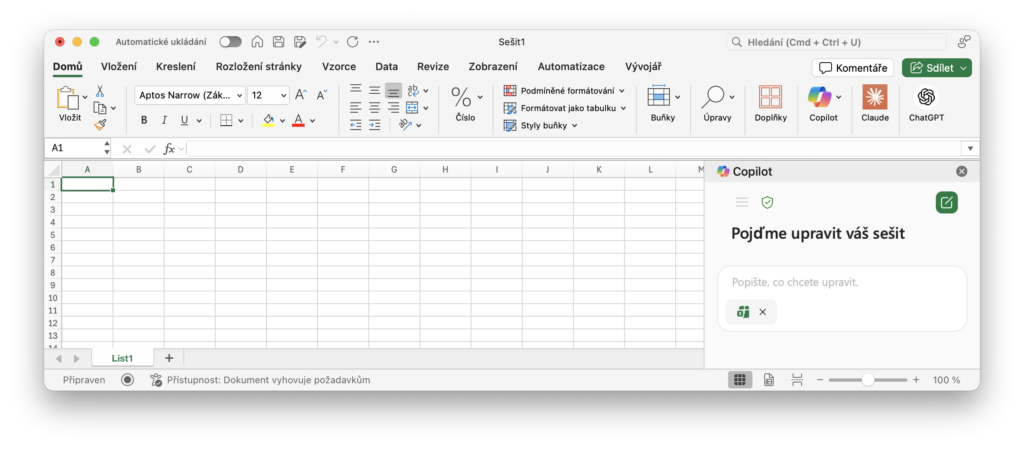Toggle bottom vertical alignment button

click(392, 90)
